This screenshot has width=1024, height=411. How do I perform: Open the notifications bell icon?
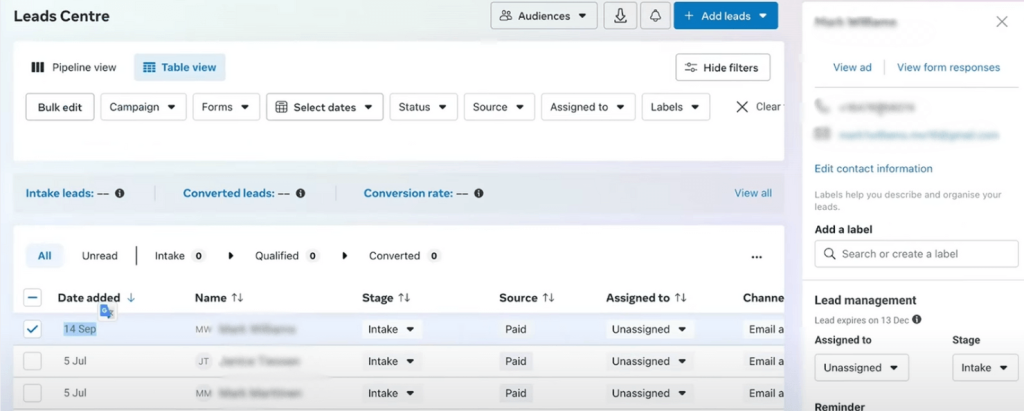click(x=655, y=16)
